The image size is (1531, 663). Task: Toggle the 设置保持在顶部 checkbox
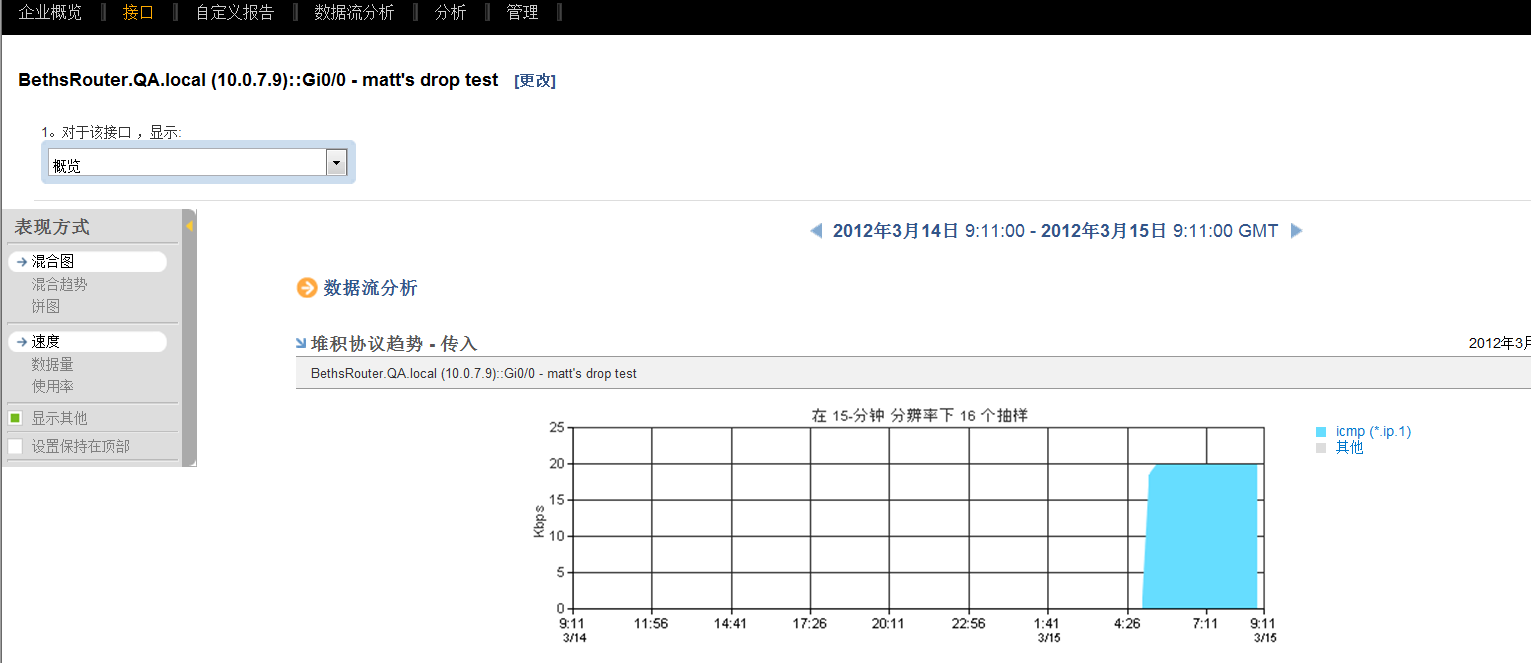click(x=15, y=446)
